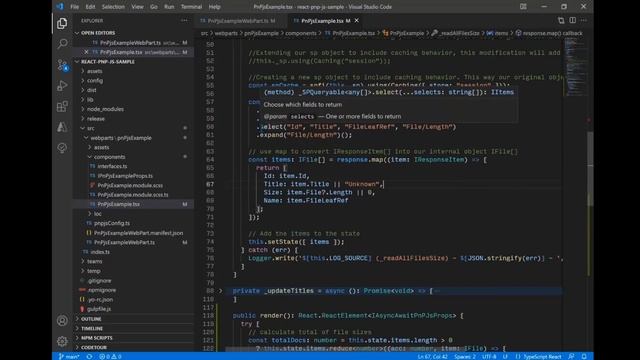Open the Accounts icon in activity bar

62,320
